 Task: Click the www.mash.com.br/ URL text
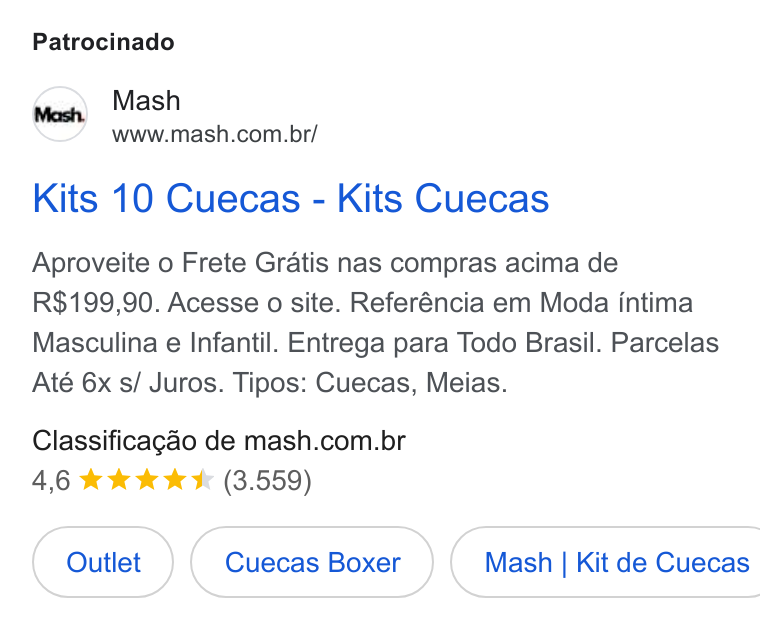click(x=215, y=134)
